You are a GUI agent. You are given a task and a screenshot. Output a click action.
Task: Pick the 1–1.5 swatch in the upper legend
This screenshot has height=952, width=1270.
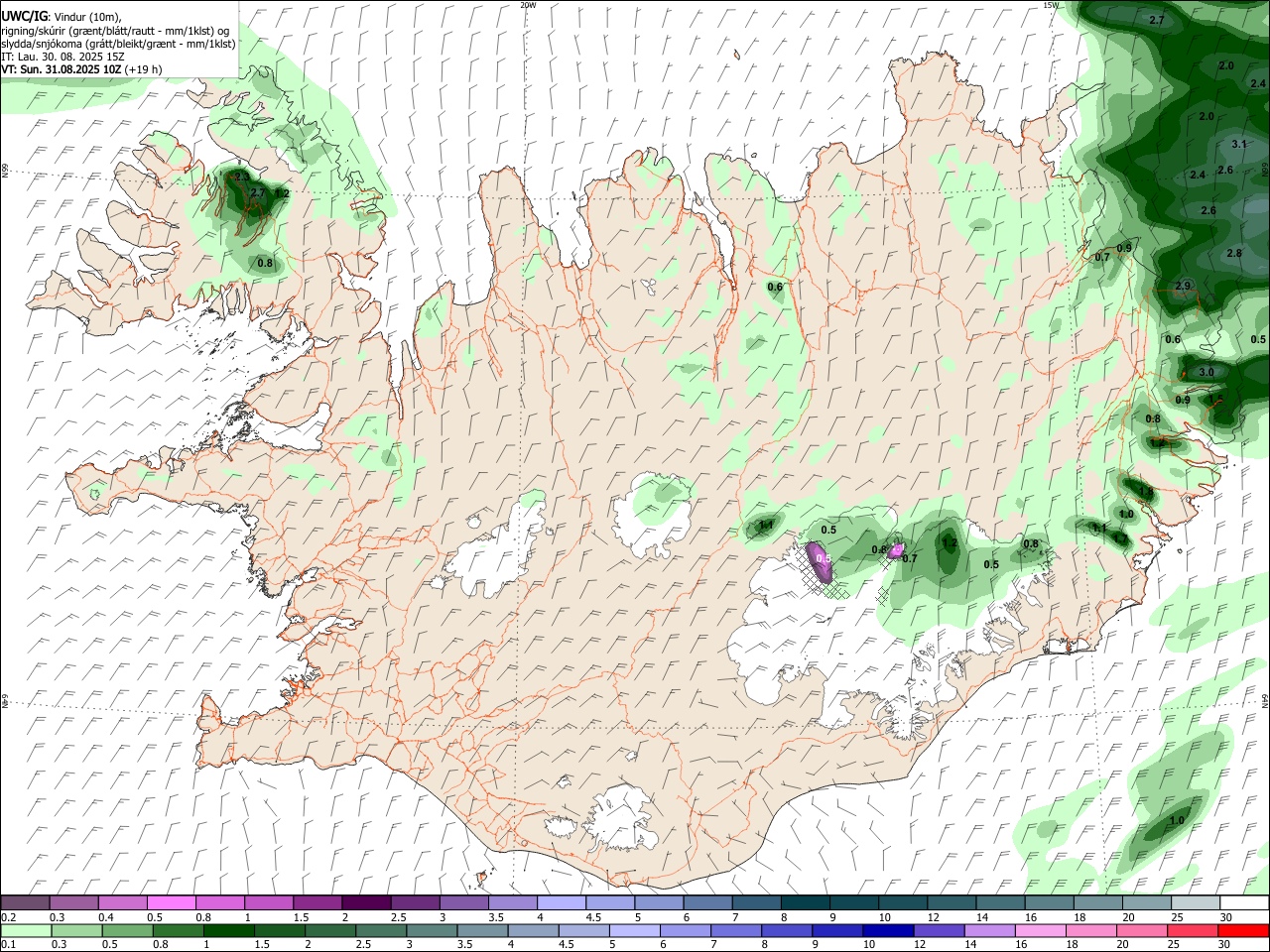(268, 903)
